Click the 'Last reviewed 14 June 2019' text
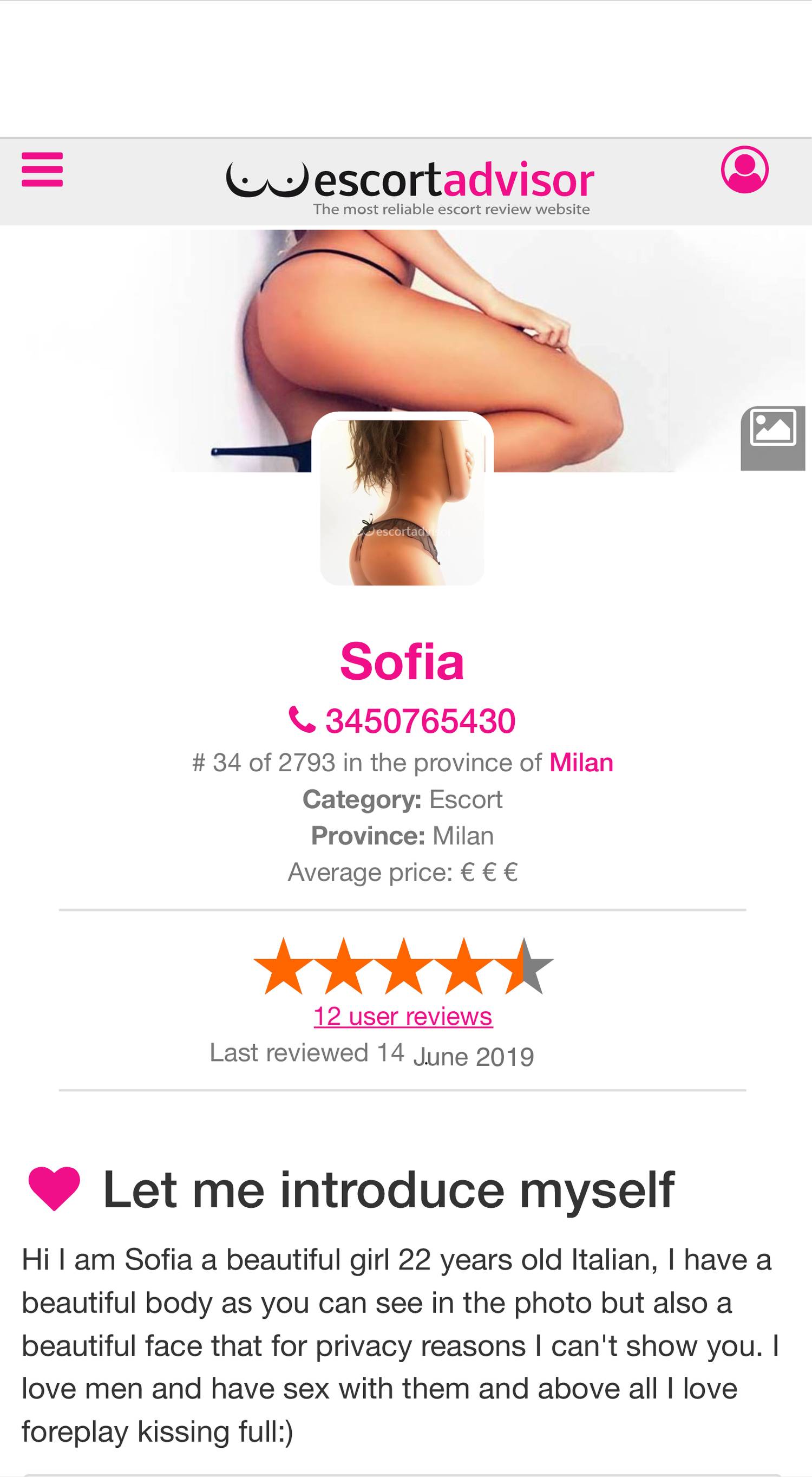This screenshot has height=1477, width=812. tap(372, 1054)
